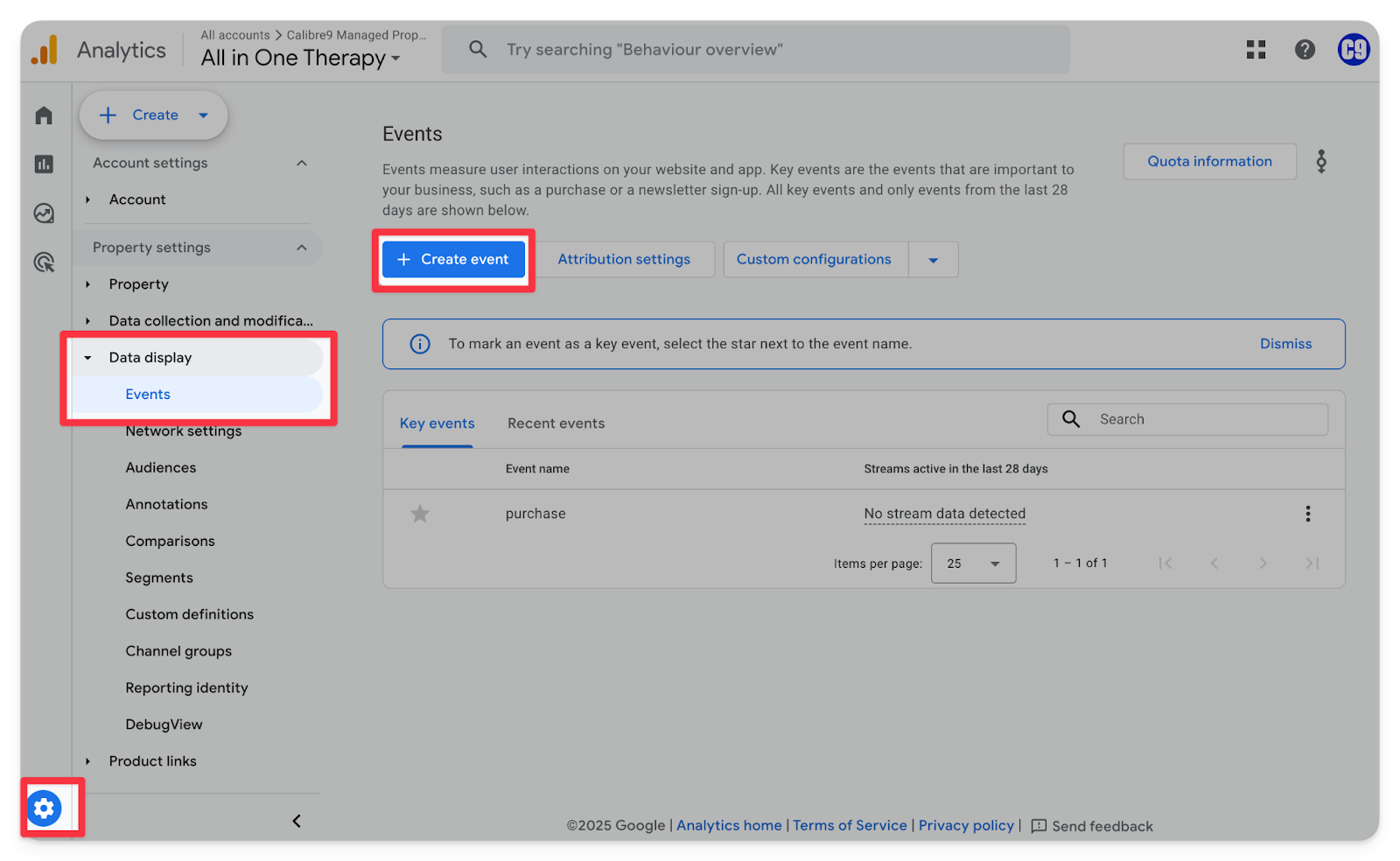Open the Reports bar chart icon
Screen dimensions: 1400x861
click(x=44, y=164)
